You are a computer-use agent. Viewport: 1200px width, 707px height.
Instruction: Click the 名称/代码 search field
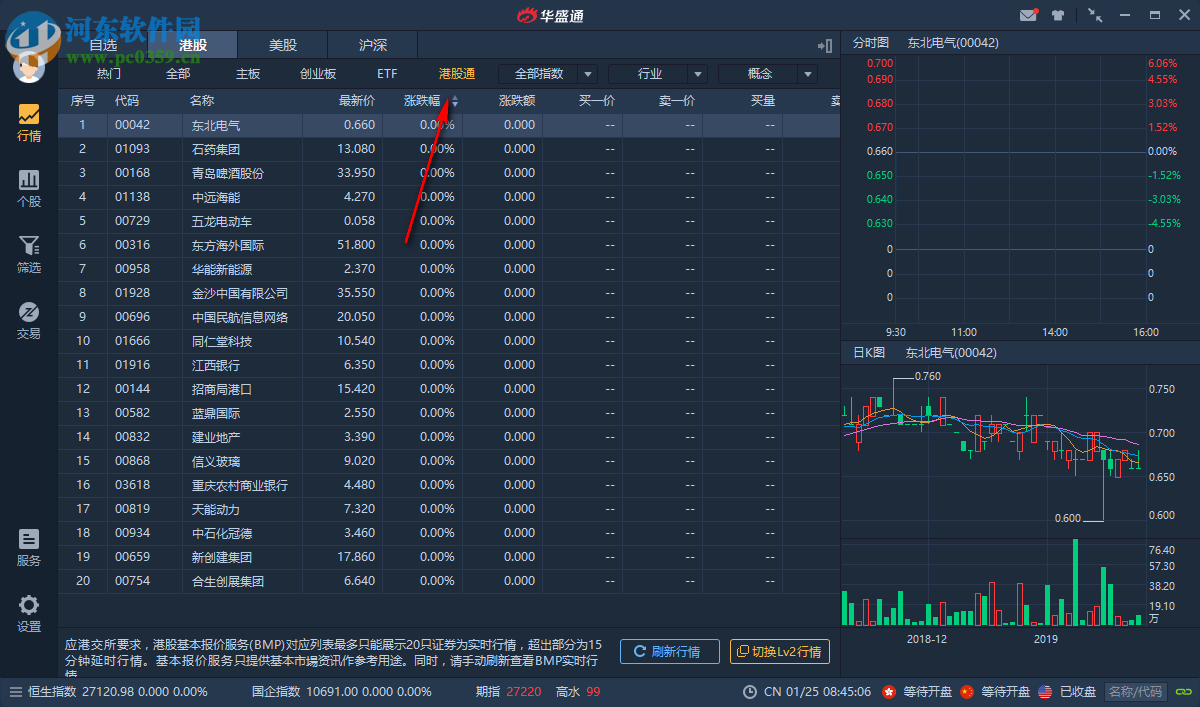[1136, 692]
